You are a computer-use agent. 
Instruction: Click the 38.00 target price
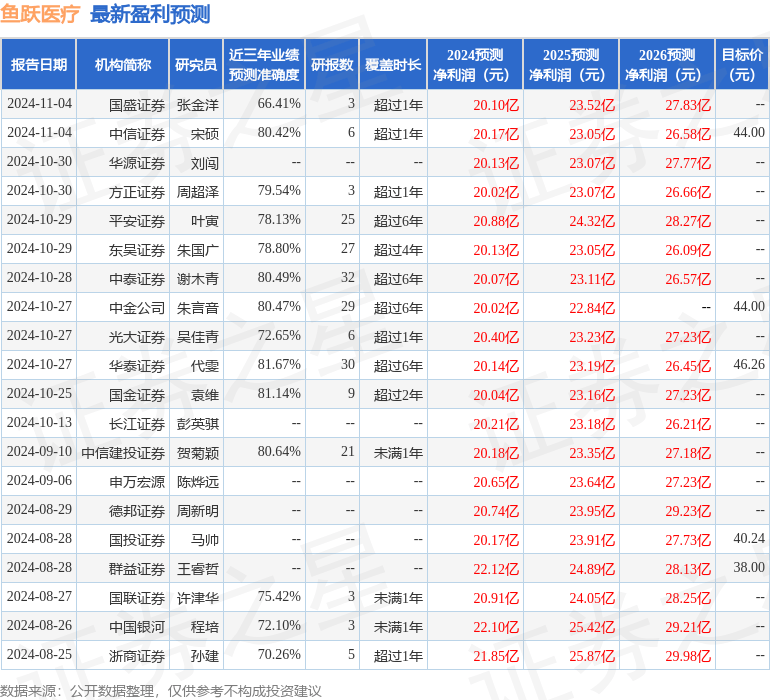coord(749,567)
